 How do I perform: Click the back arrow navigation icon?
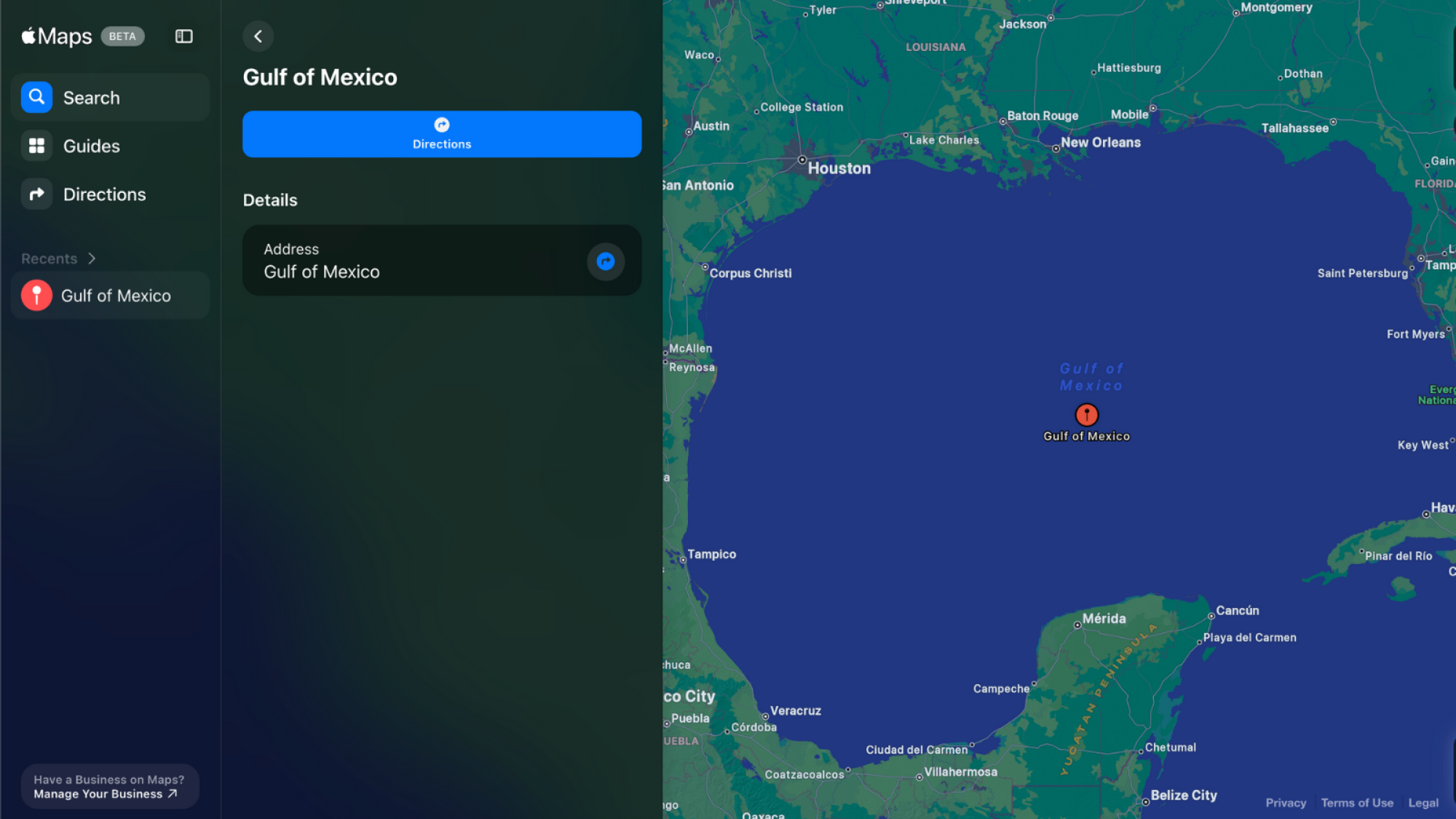pos(257,36)
